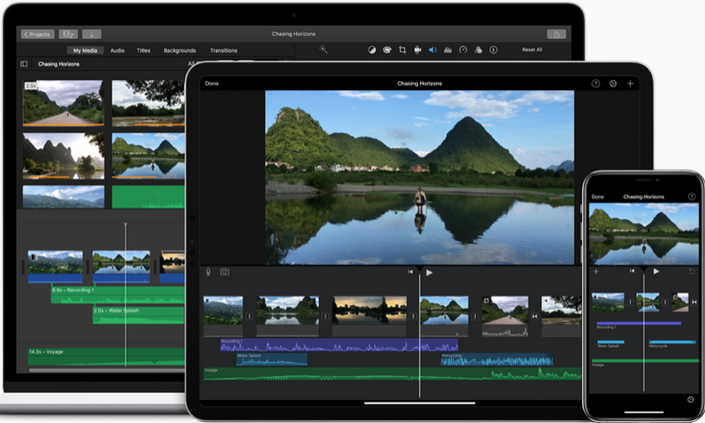Viewport: 705px width, 423px height.
Task: Open the stabilization camera tool
Action: pos(418,50)
